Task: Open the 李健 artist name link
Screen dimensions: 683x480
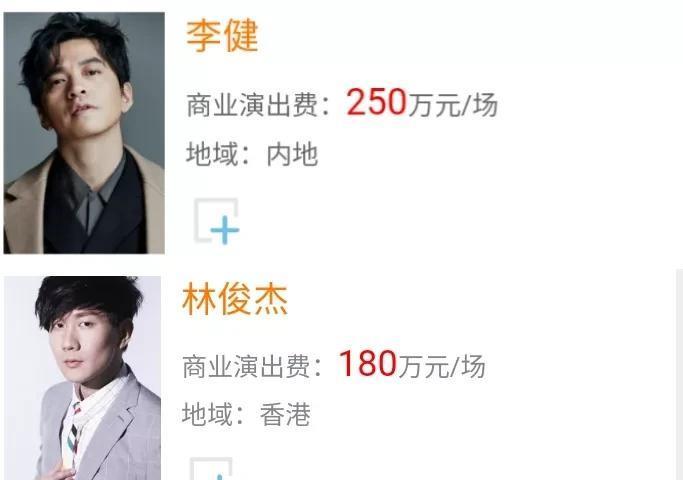Action: [222, 36]
